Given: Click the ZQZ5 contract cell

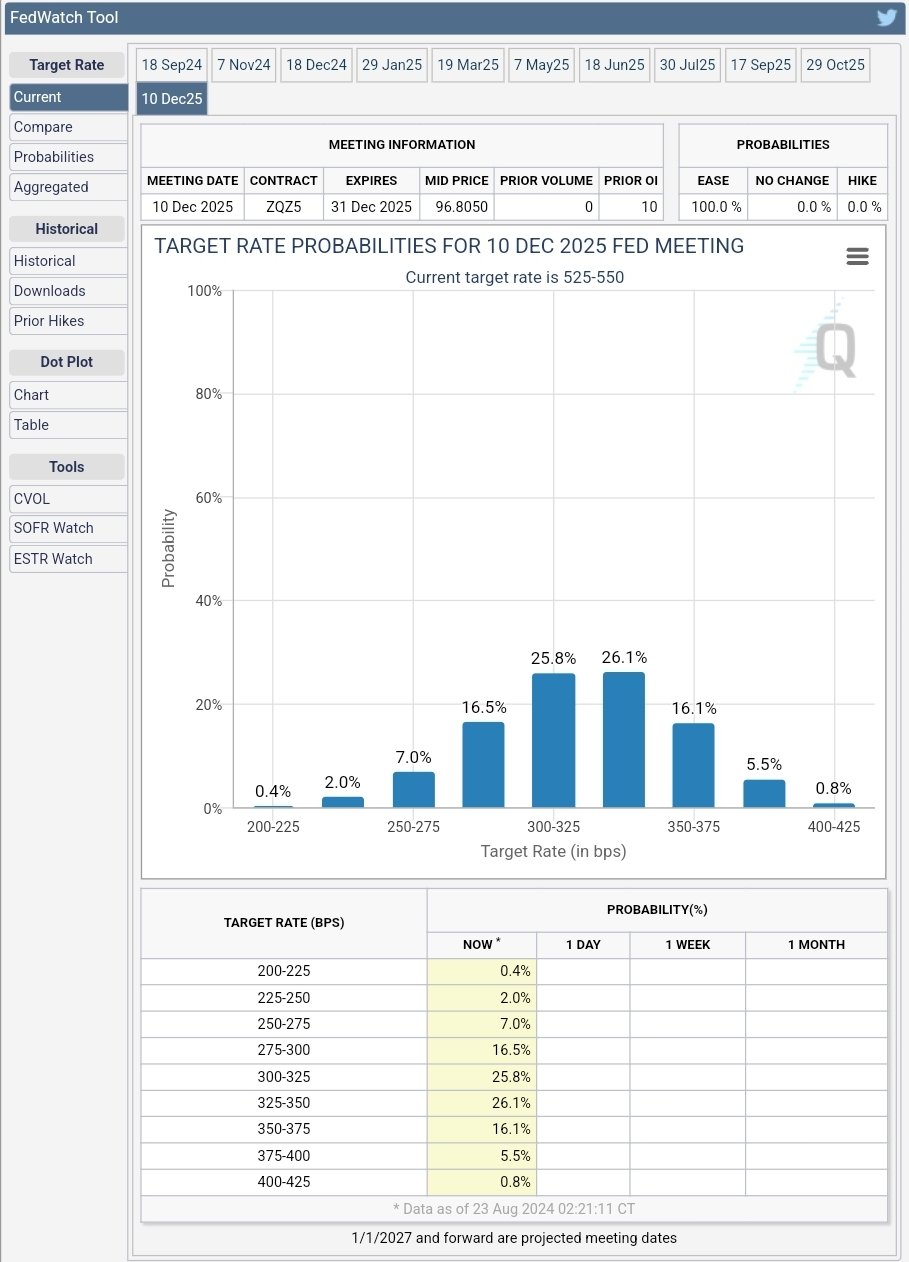Looking at the screenshot, I should point(284,207).
